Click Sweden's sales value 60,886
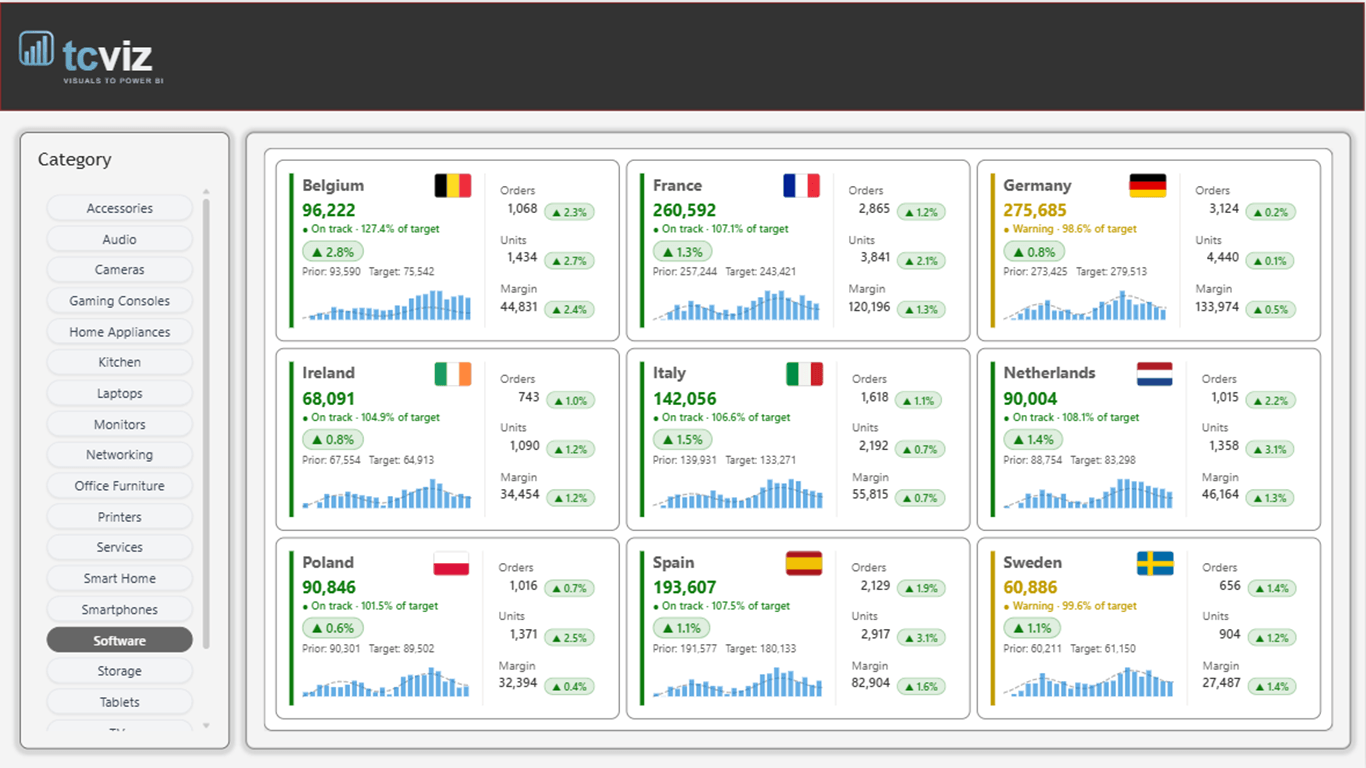Image resolution: width=1366 pixels, height=768 pixels. (1031, 587)
